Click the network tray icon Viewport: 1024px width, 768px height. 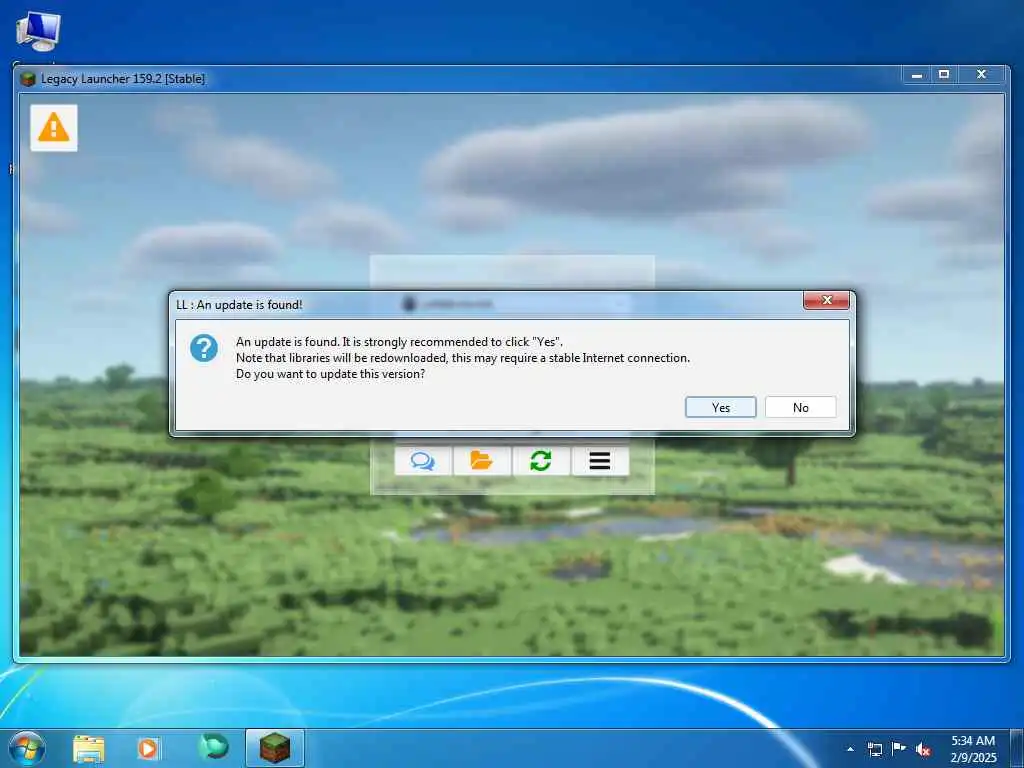pos(874,749)
